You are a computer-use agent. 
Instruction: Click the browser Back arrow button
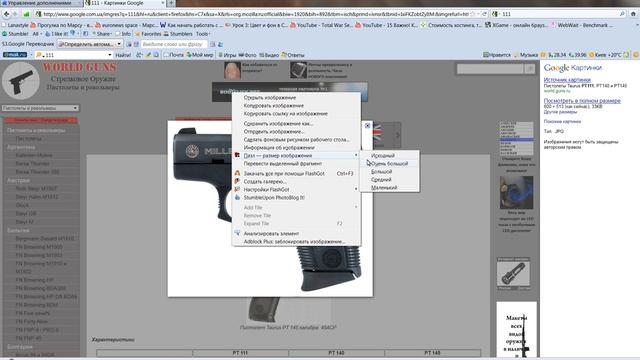tap(6, 14)
